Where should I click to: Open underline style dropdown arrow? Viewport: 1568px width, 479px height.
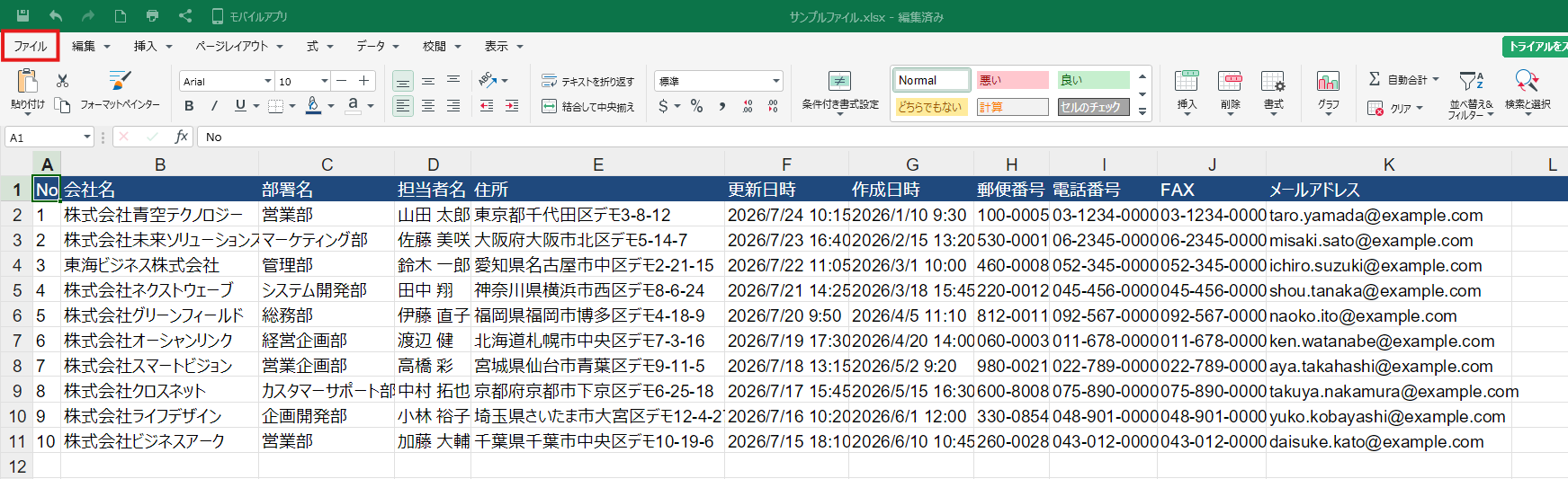tap(256, 106)
